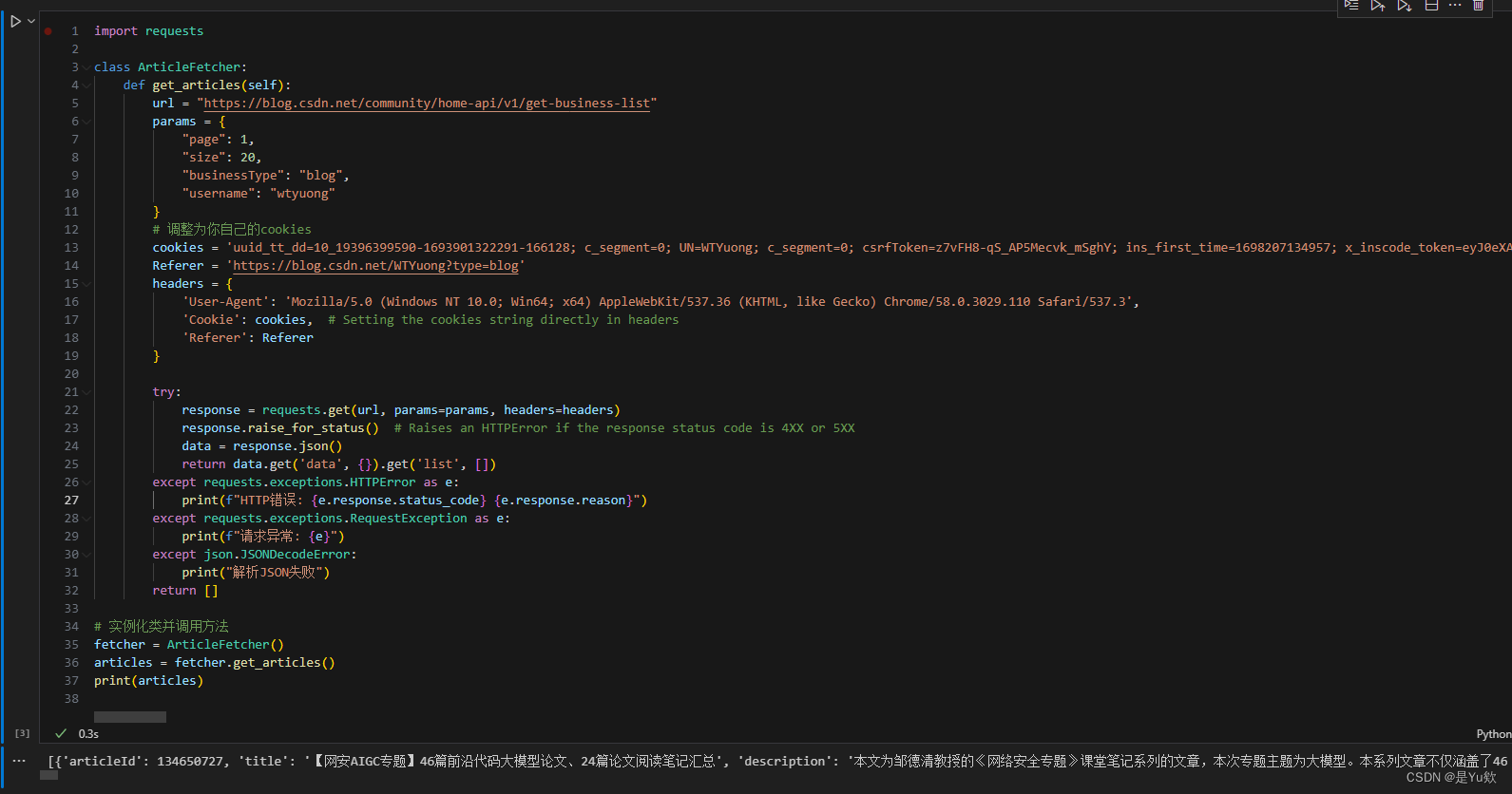Click the [3] execution count label

tap(23, 733)
